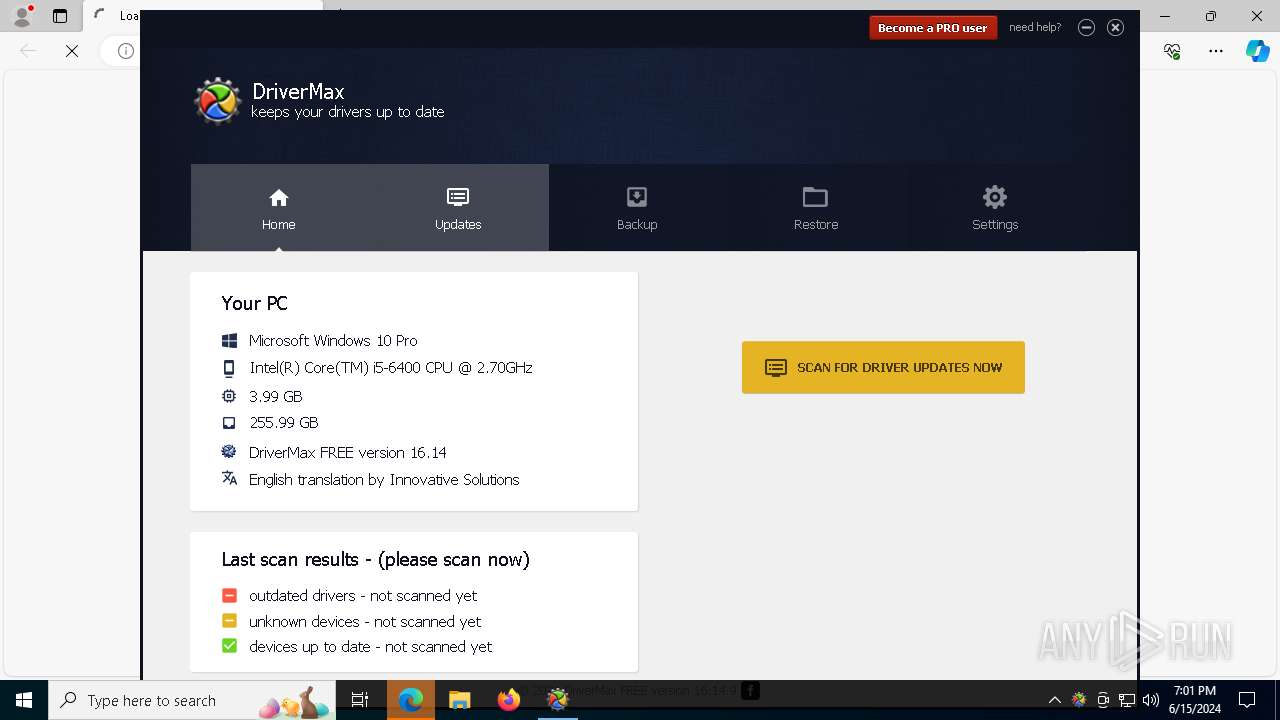Click 'unknown devices - not scanned yet' text
Screen dimensions: 1280x720
pyautogui.click(x=365, y=621)
